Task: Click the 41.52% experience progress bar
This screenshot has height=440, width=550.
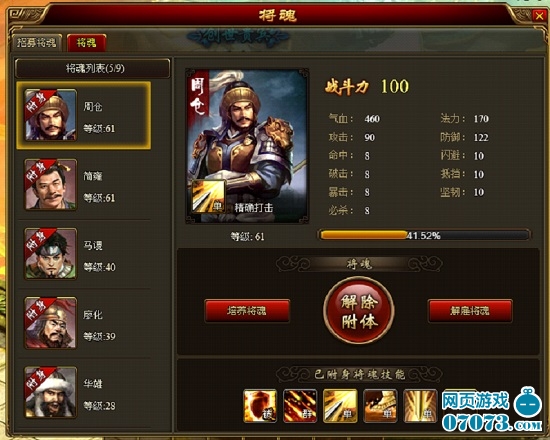Action: click(424, 235)
